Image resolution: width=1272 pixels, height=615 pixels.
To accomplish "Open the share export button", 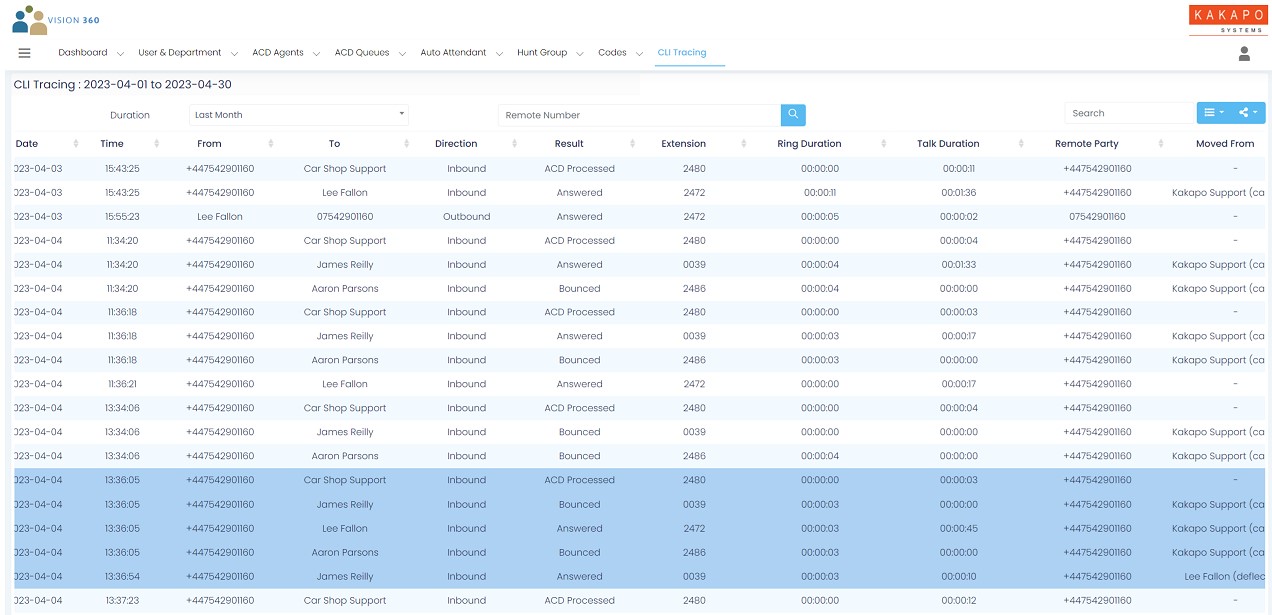I will click(x=1249, y=113).
